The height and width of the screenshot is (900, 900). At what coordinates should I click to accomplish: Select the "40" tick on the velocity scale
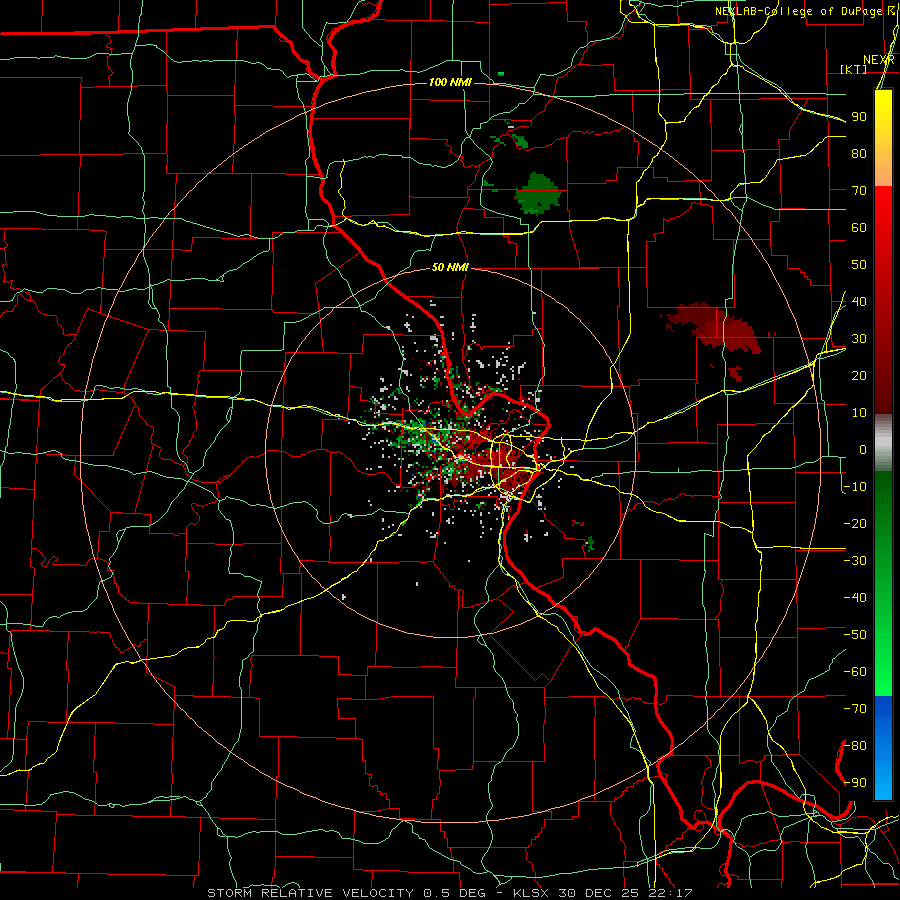click(x=859, y=301)
